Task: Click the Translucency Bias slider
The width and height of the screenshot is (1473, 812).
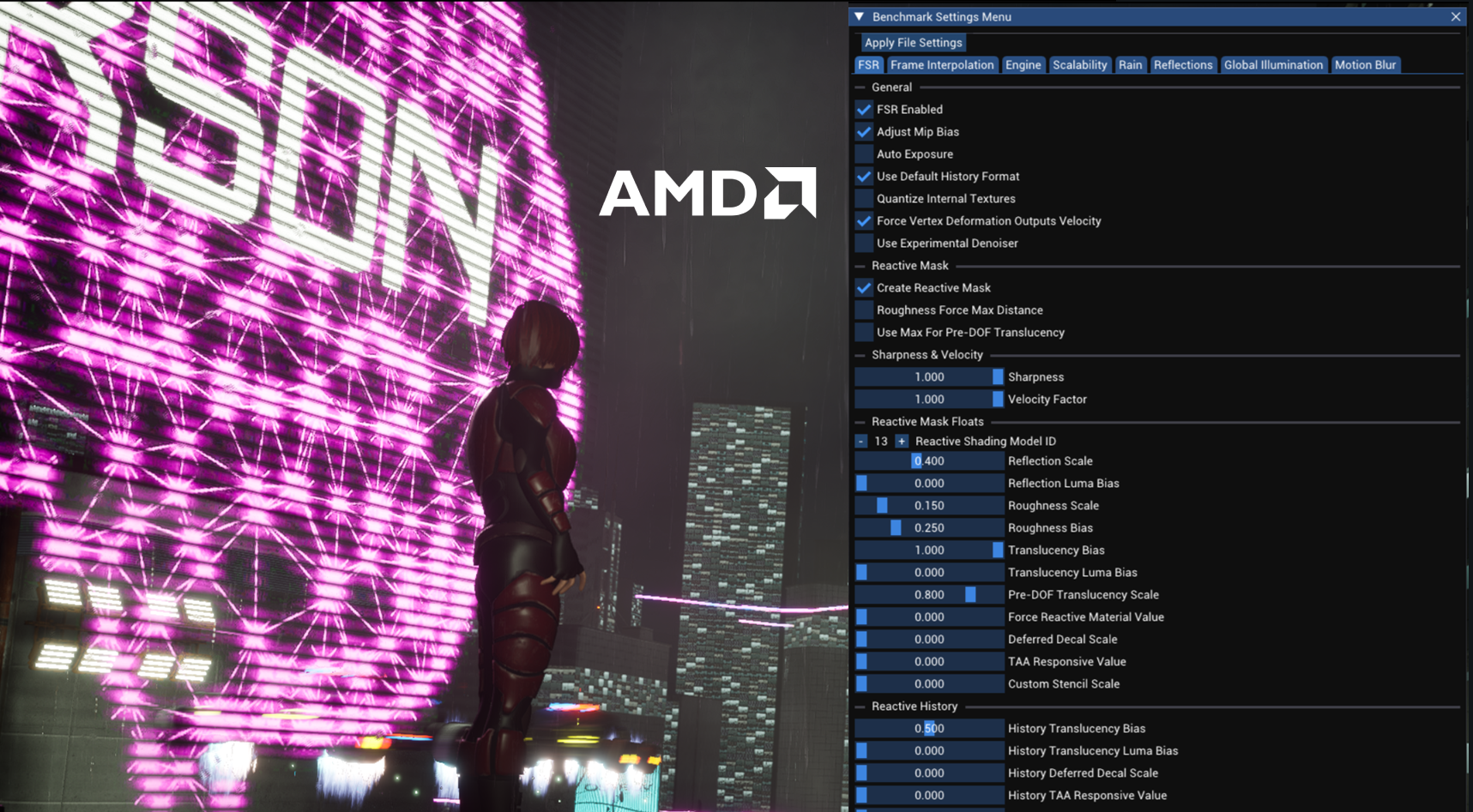Action: [x=929, y=550]
